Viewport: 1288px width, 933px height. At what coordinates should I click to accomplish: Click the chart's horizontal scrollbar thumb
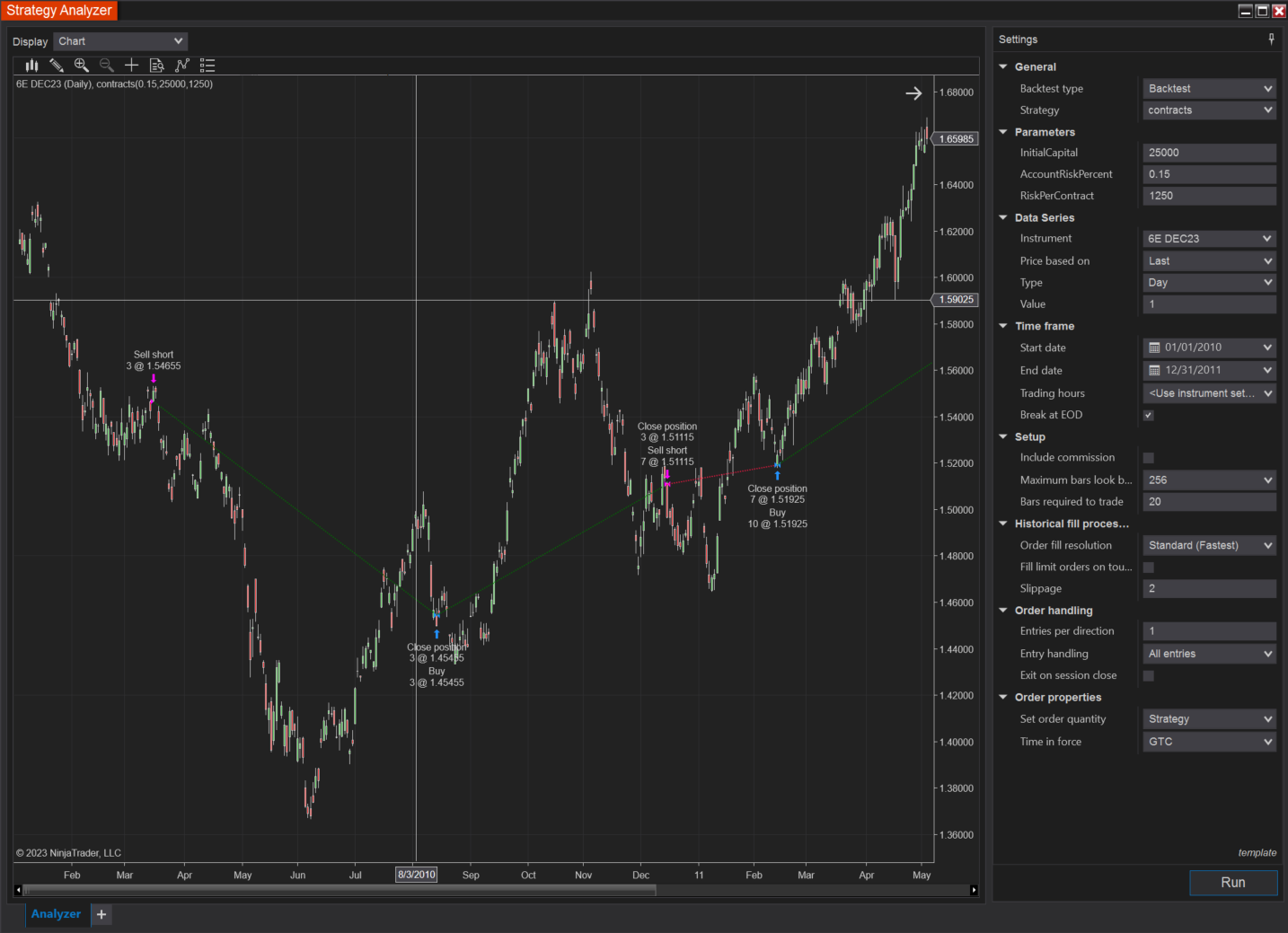[x=340, y=890]
